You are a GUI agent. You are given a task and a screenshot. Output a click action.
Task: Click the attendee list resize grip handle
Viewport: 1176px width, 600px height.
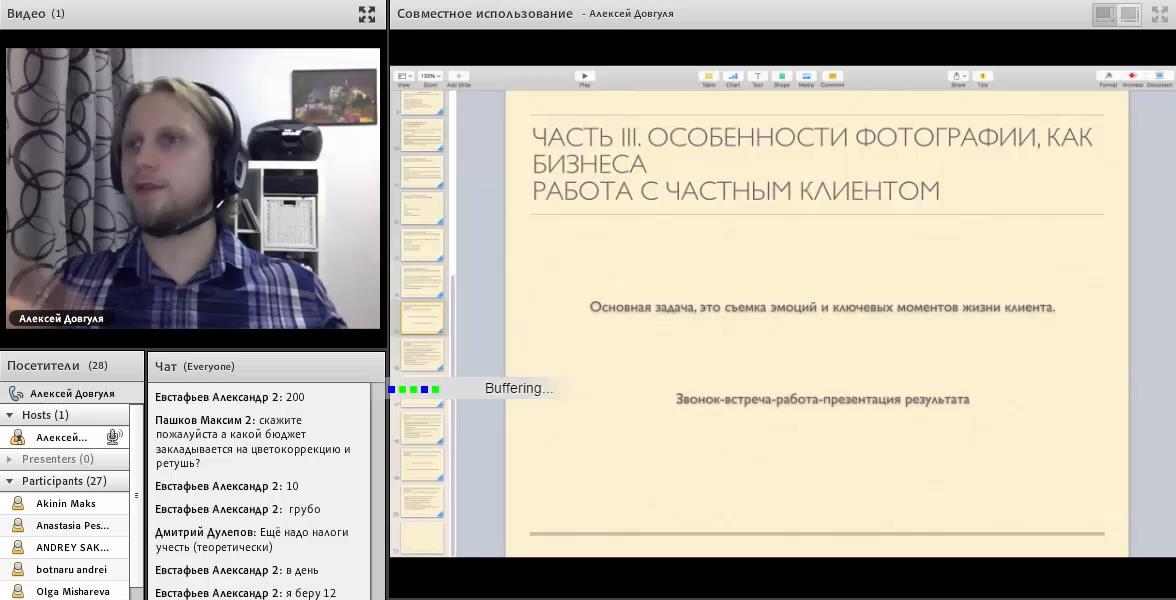click(x=136, y=496)
